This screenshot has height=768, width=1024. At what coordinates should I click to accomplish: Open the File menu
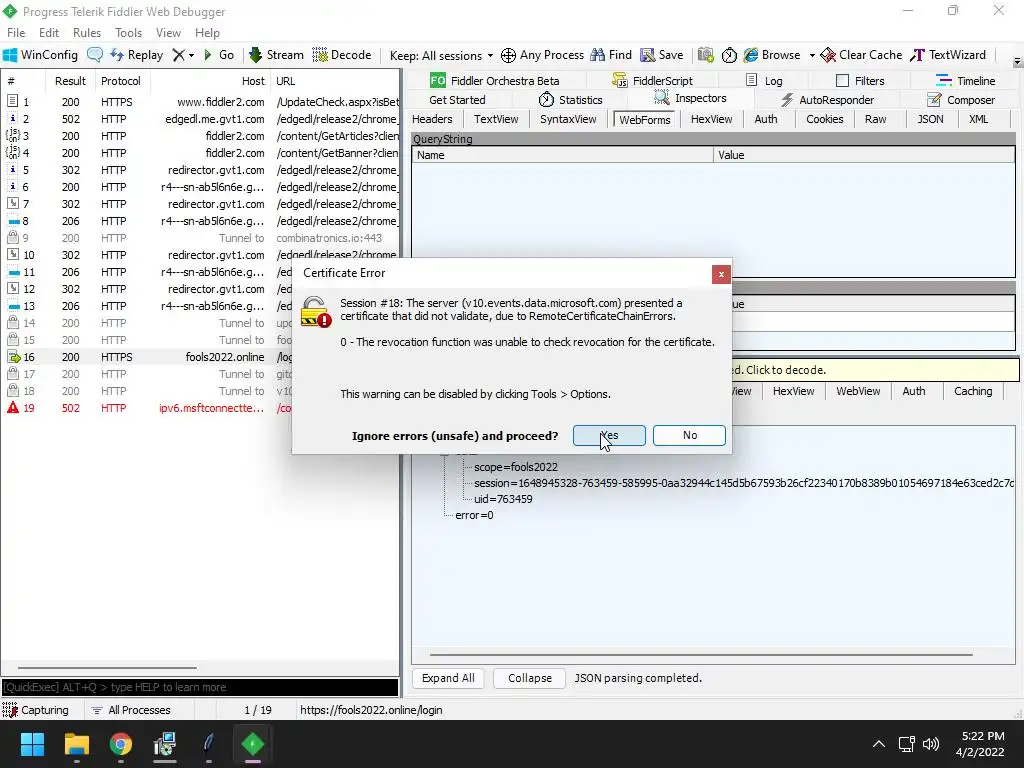coord(16,33)
